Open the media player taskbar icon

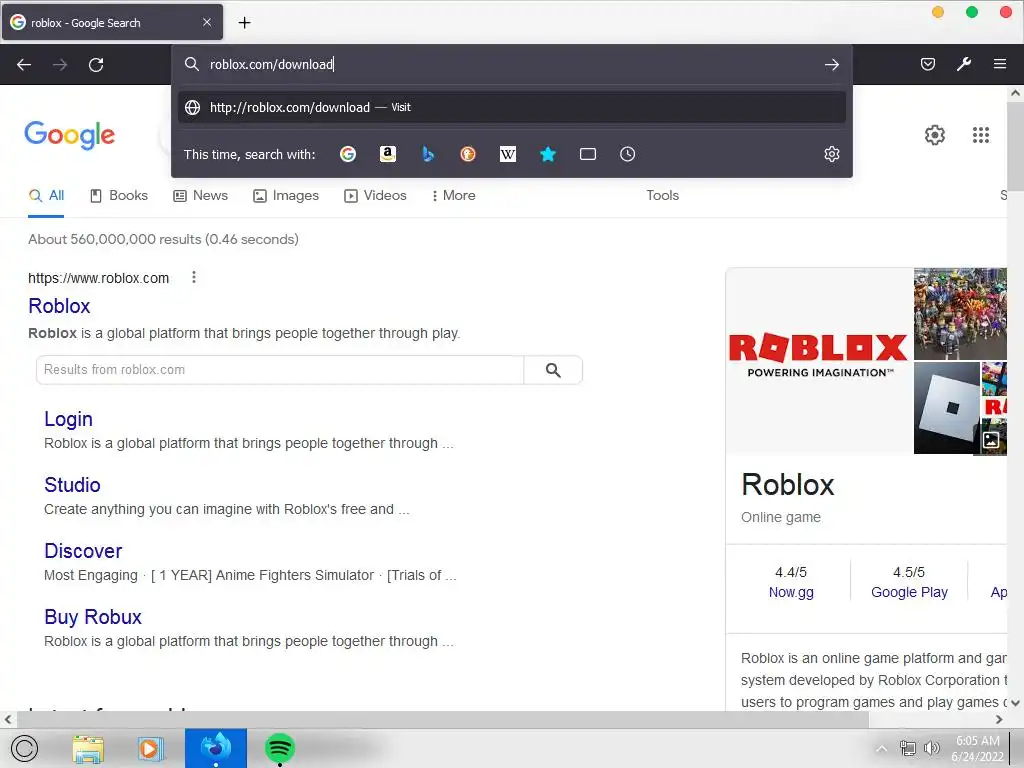[x=150, y=748]
